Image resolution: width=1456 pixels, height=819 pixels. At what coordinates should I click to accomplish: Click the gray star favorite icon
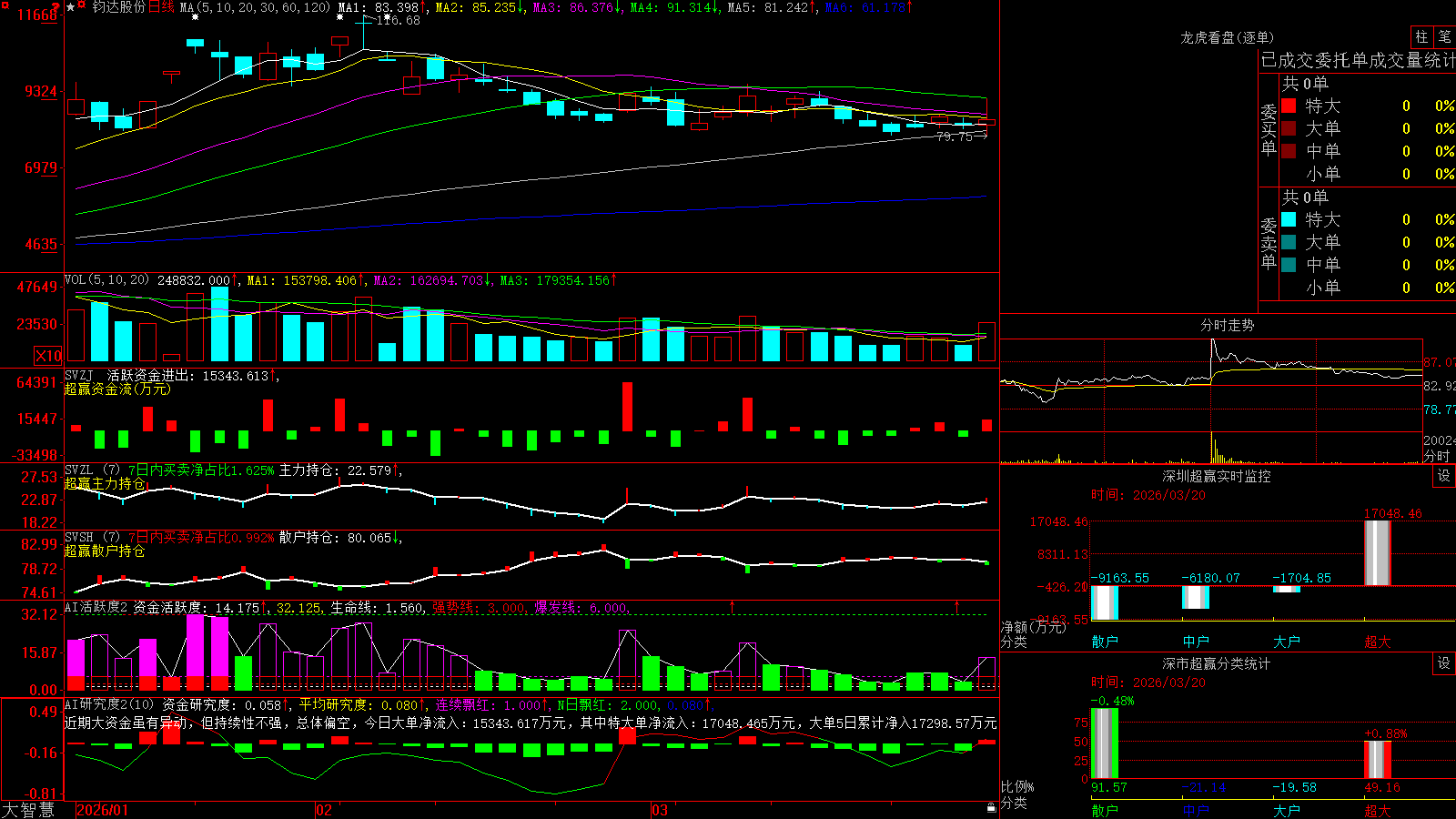(x=70, y=6)
